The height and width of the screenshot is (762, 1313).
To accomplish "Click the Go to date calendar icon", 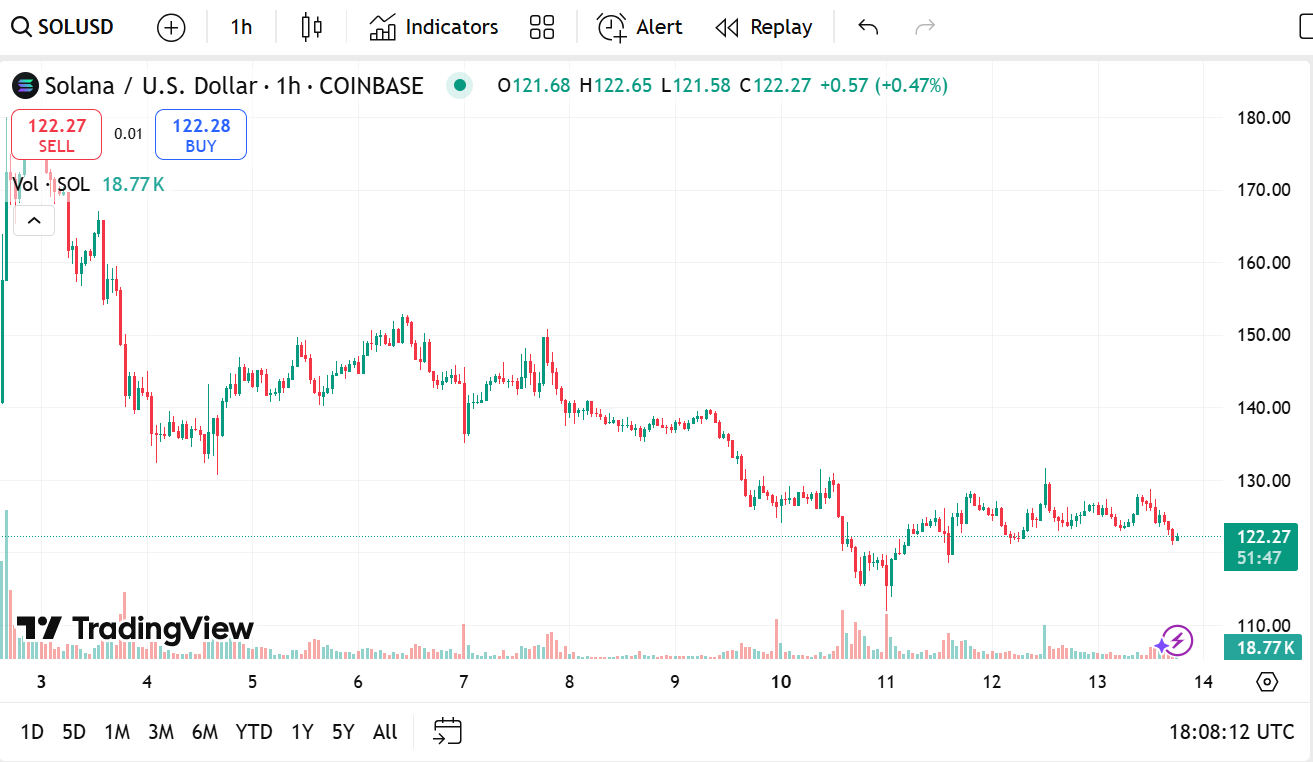I will pyautogui.click(x=447, y=731).
